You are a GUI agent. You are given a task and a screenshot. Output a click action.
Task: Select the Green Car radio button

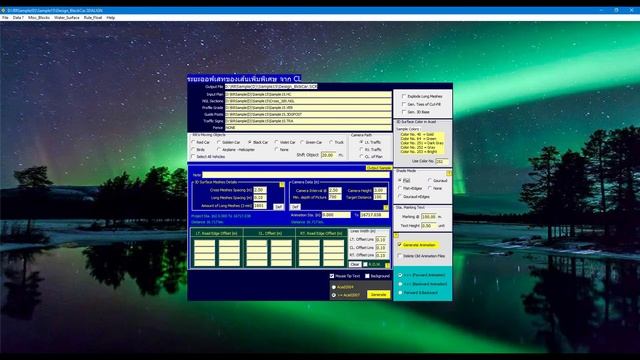pyautogui.click(x=302, y=142)
